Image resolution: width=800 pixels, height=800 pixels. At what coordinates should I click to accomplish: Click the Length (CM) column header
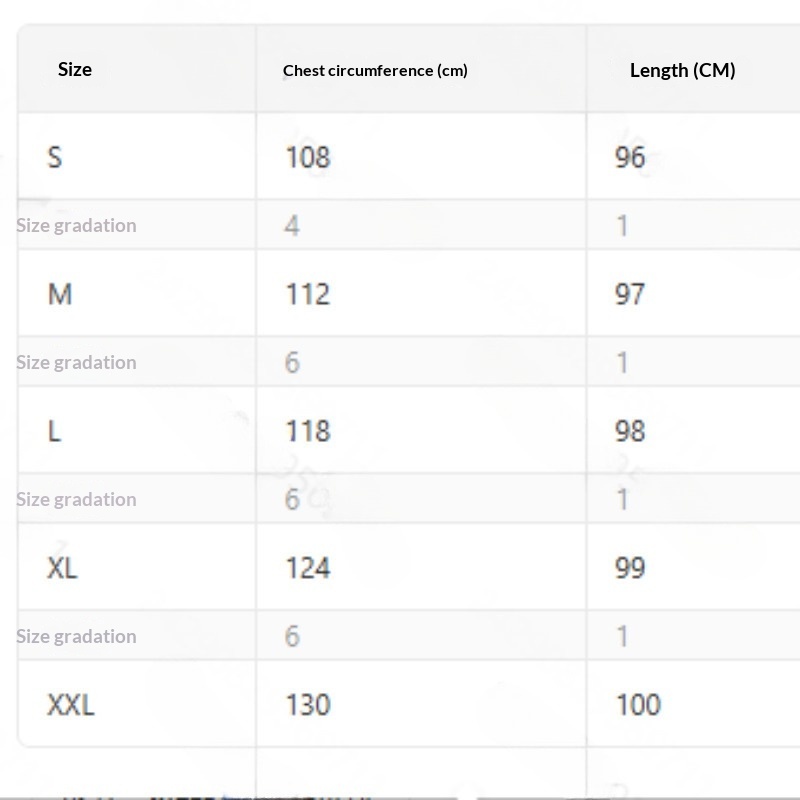point(682,70)
